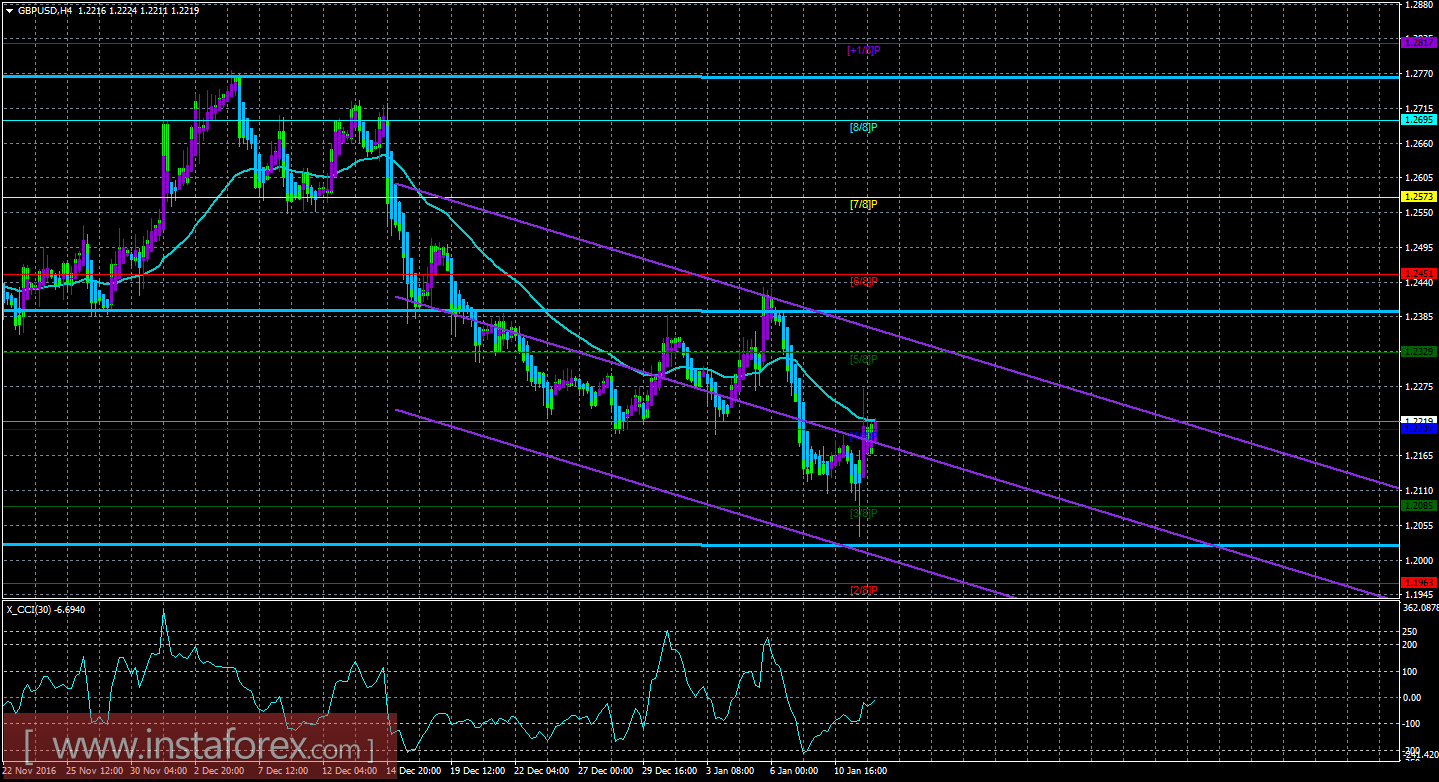1439x782 pixels.
Task: Click the green 1.2085 price tag
Action: point(1419,506)
